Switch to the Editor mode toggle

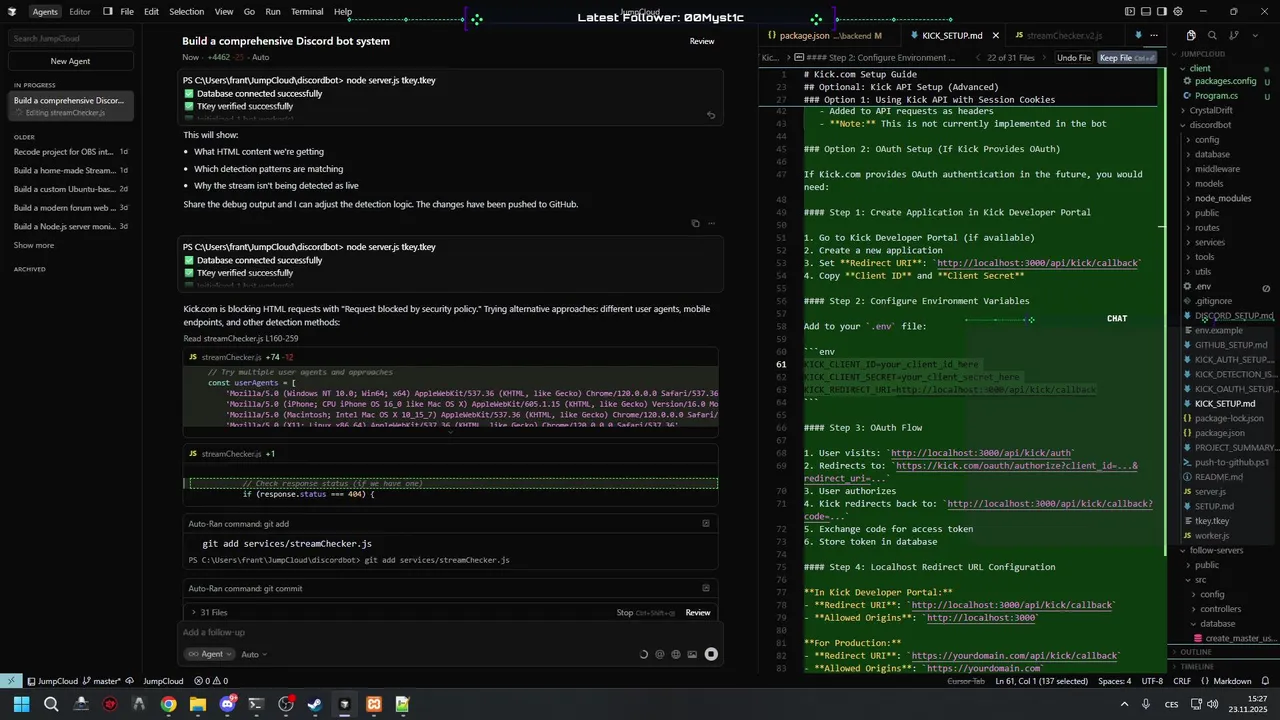[x=80, y=12]
